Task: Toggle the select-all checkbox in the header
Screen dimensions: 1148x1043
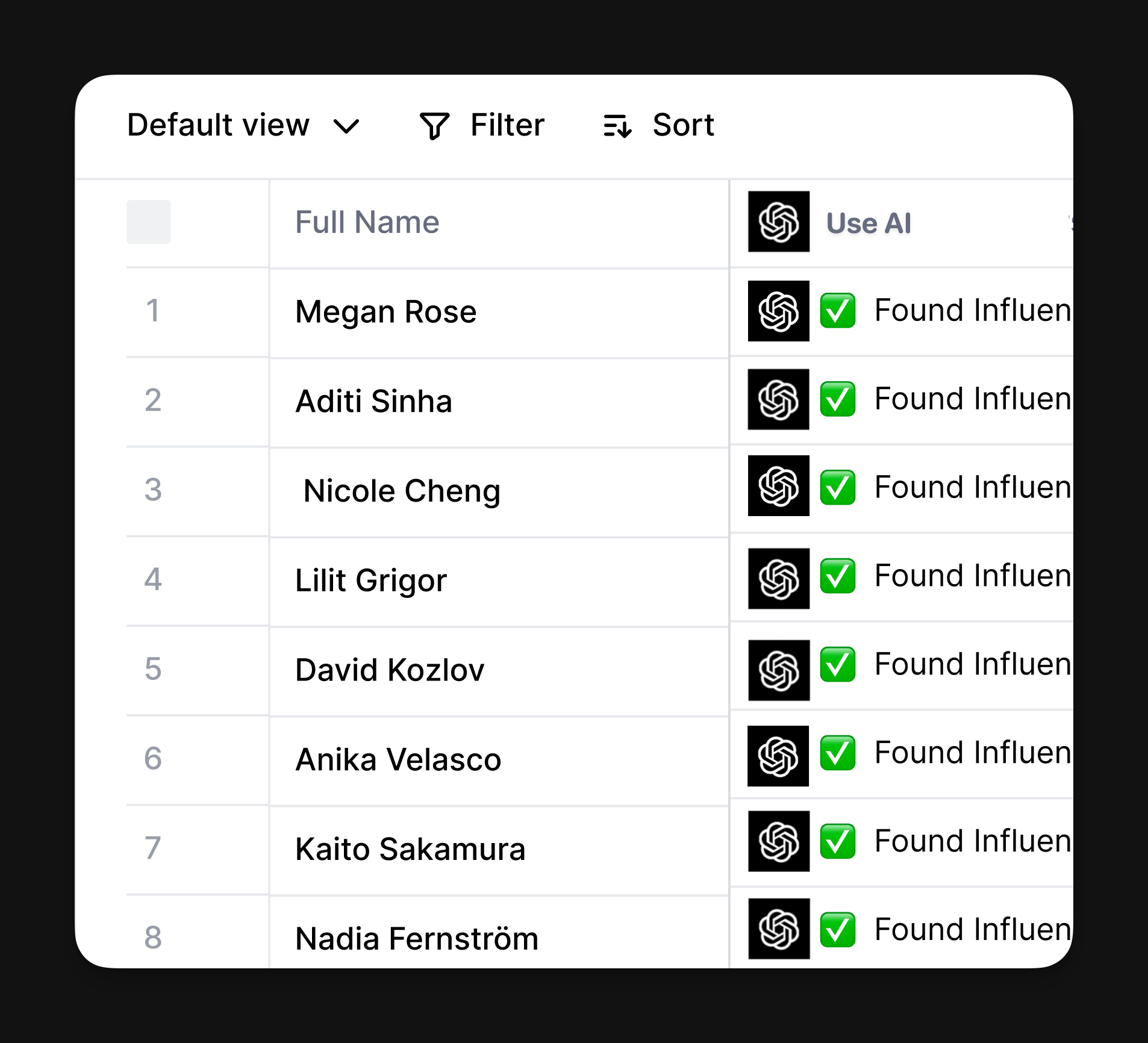Action: click(148, 223)
